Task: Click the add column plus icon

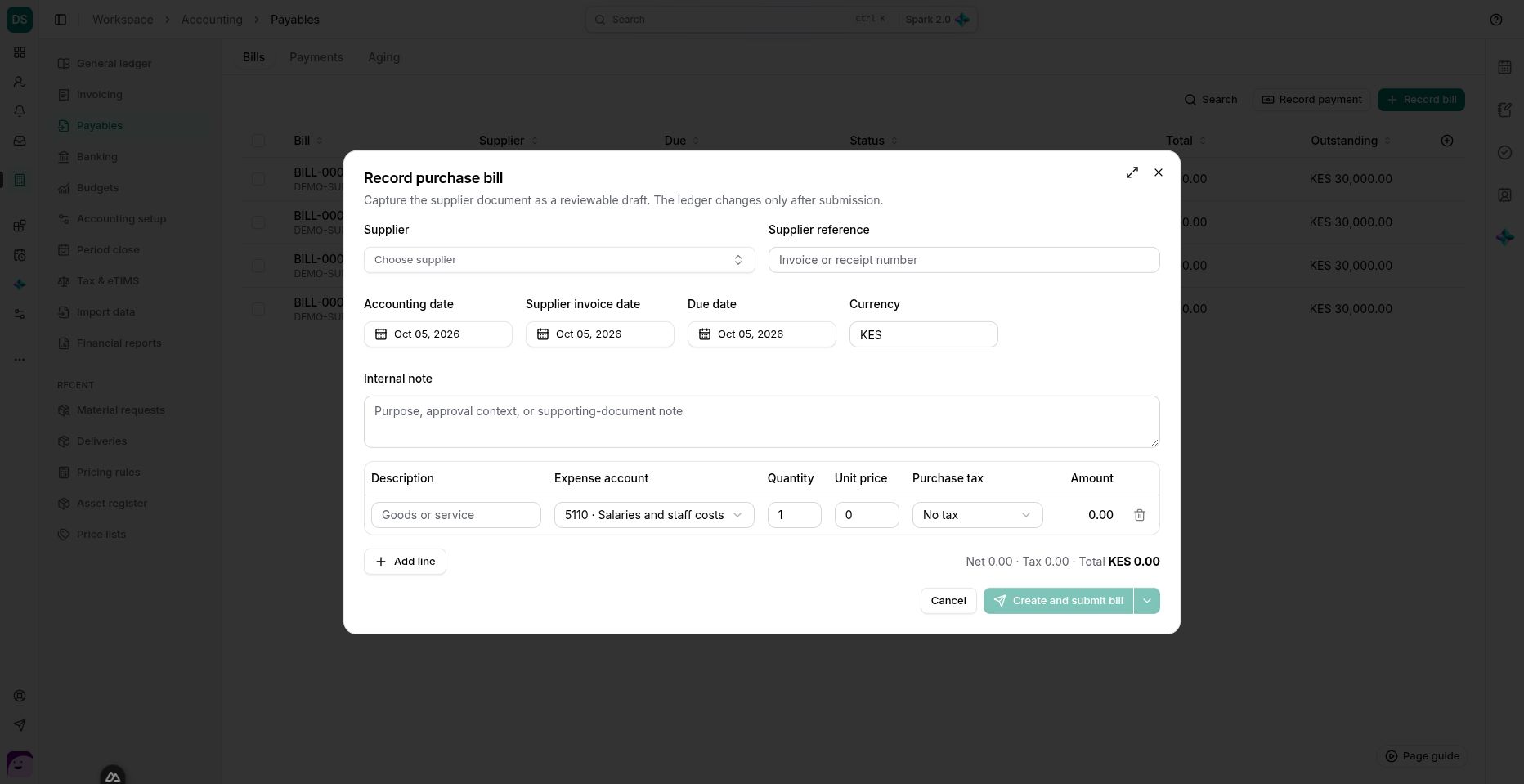Action: [x=1447, y=141]
